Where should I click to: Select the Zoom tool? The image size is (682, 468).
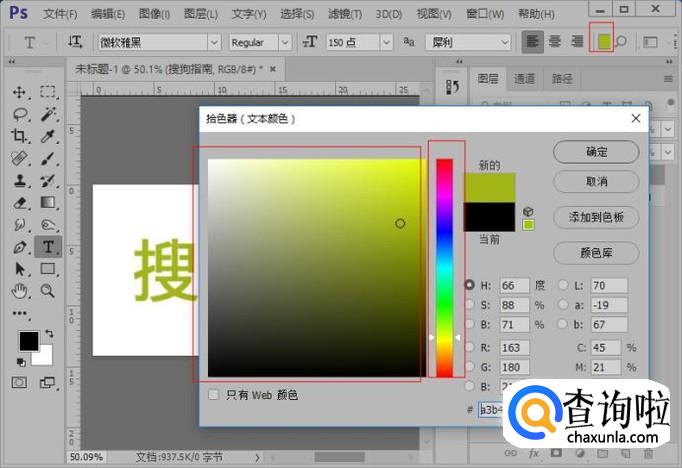[48, 291]
